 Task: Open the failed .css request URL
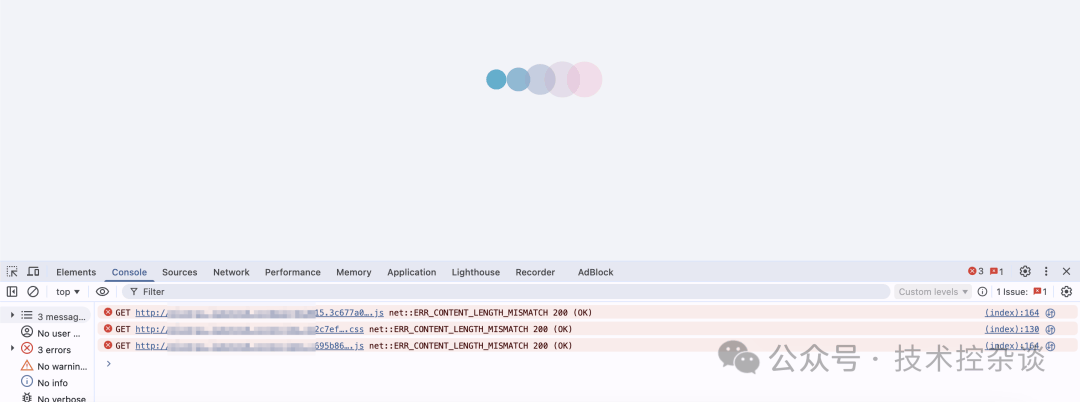[249, 329]
